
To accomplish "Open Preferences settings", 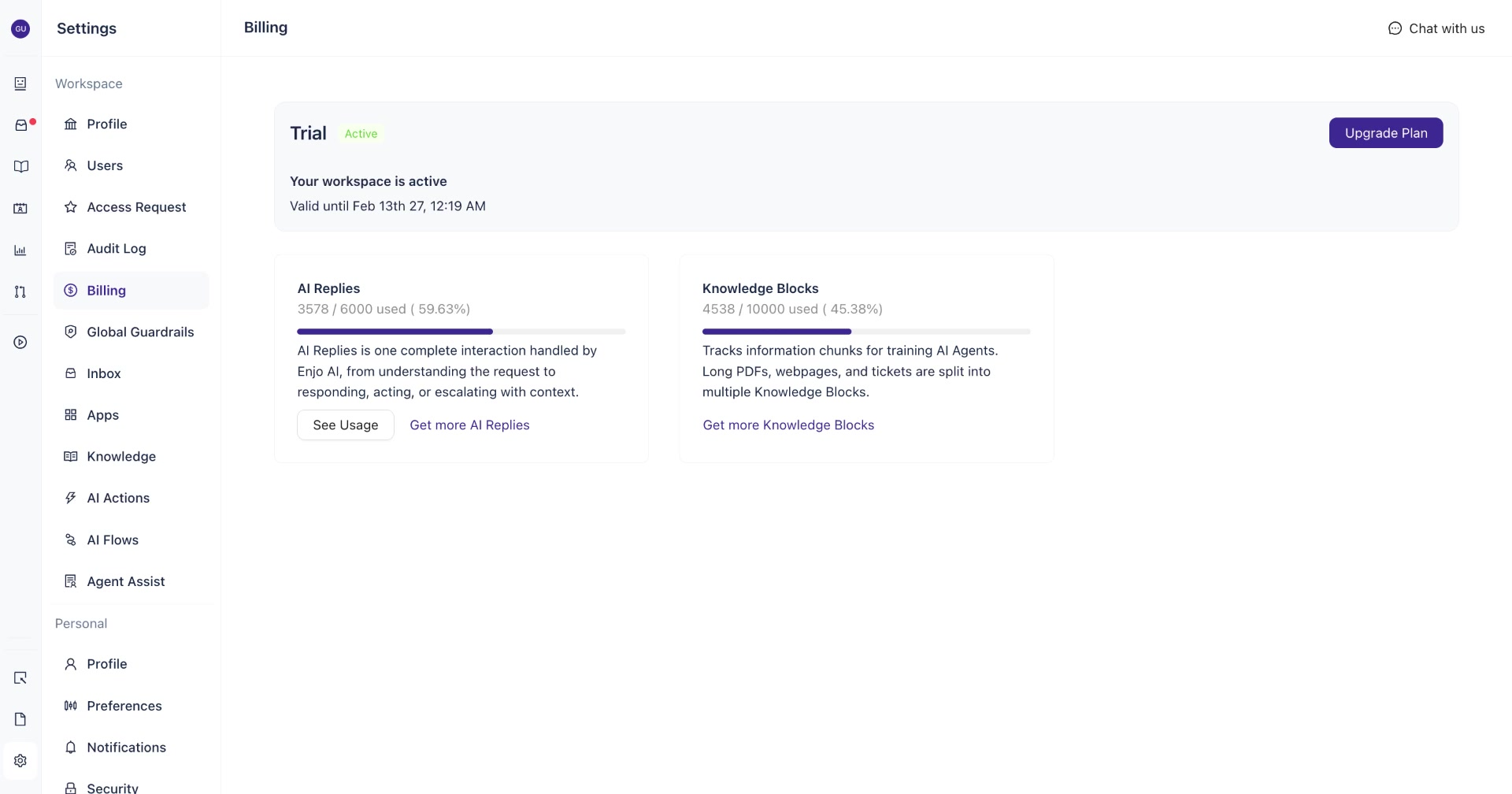I will pyautogui.click(x=131, y=706).
